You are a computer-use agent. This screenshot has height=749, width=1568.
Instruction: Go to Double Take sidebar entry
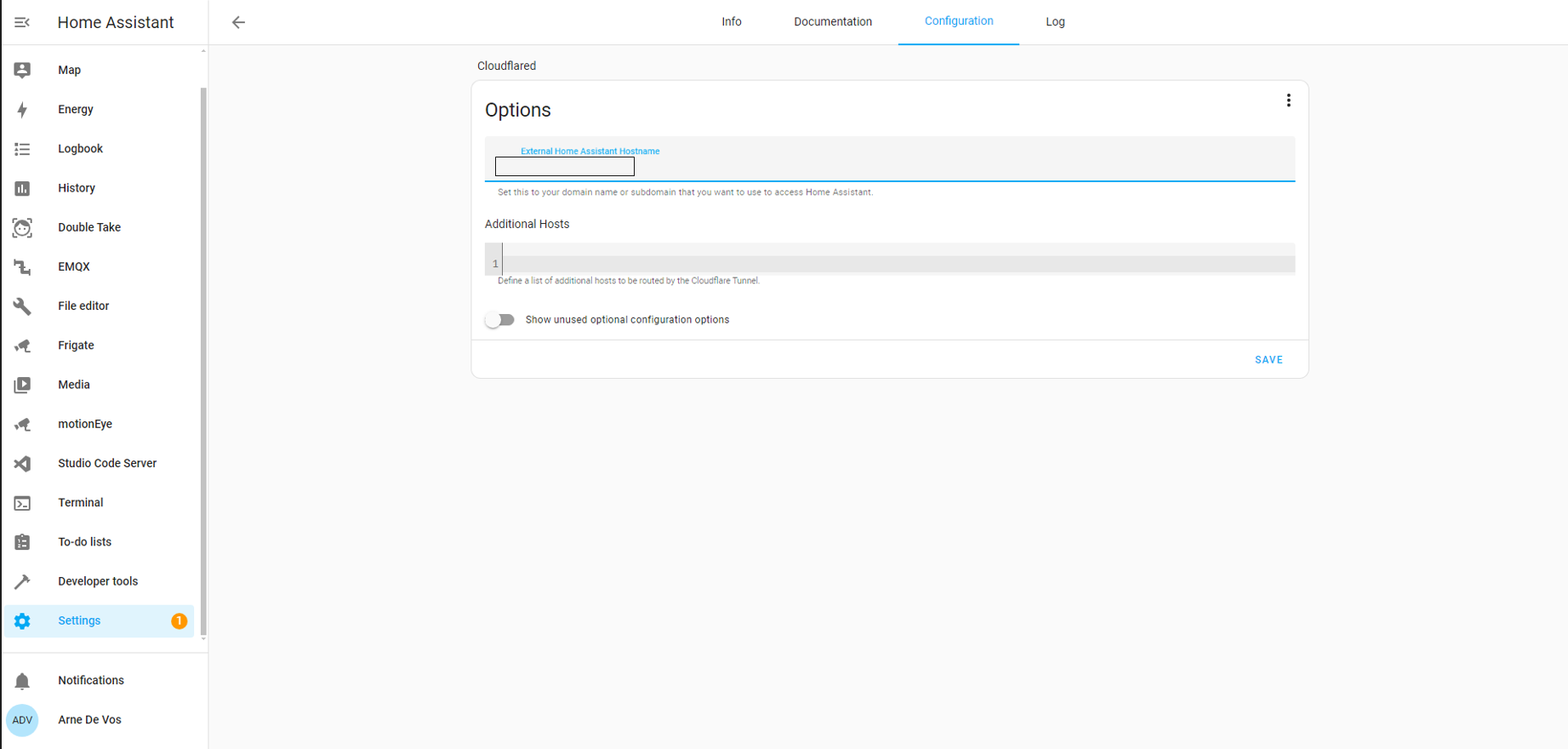point(99,227)
